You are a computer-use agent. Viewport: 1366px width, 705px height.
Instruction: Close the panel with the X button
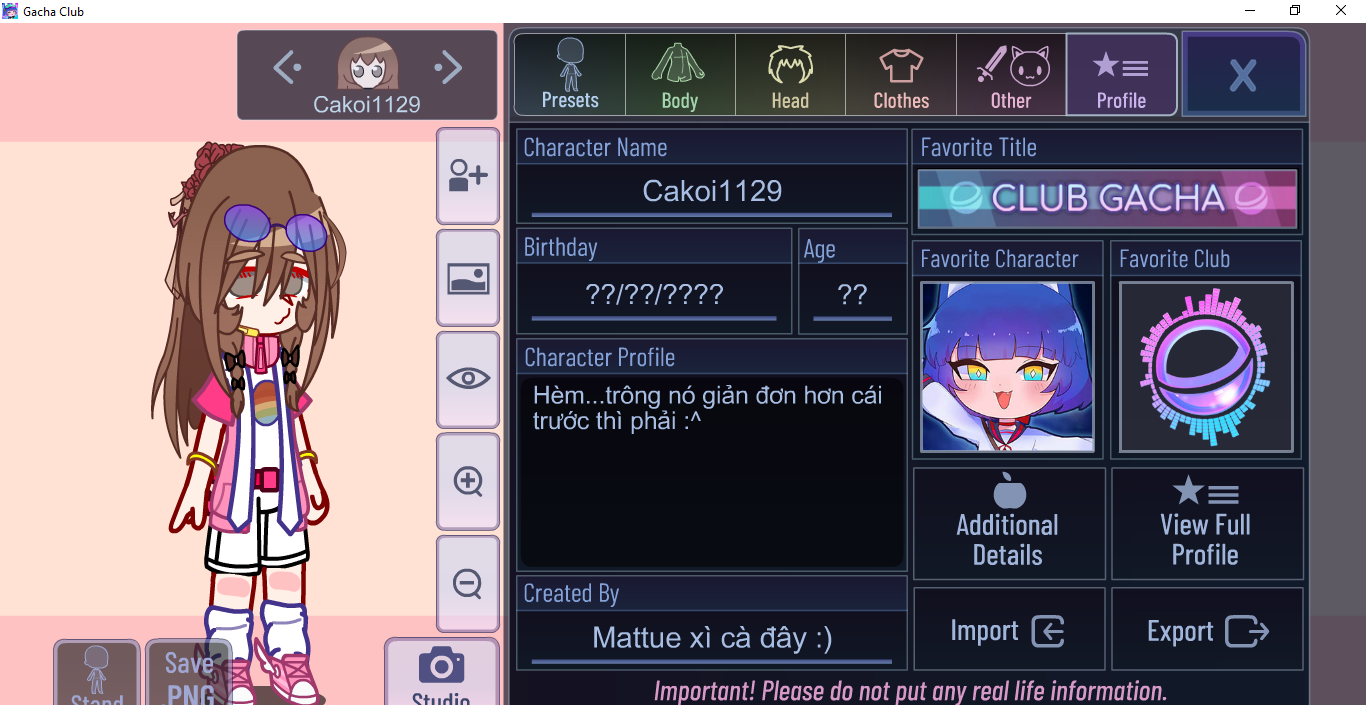click(x=1243, y=75)
